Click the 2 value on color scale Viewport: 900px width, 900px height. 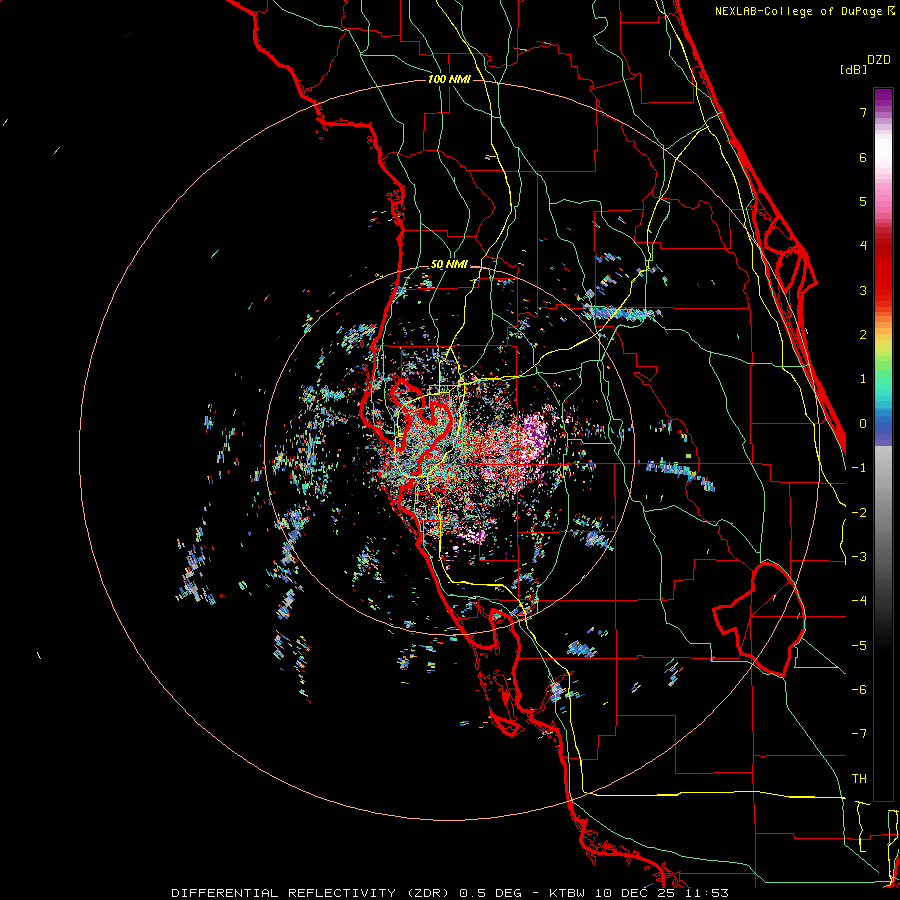tap(863, 335)
